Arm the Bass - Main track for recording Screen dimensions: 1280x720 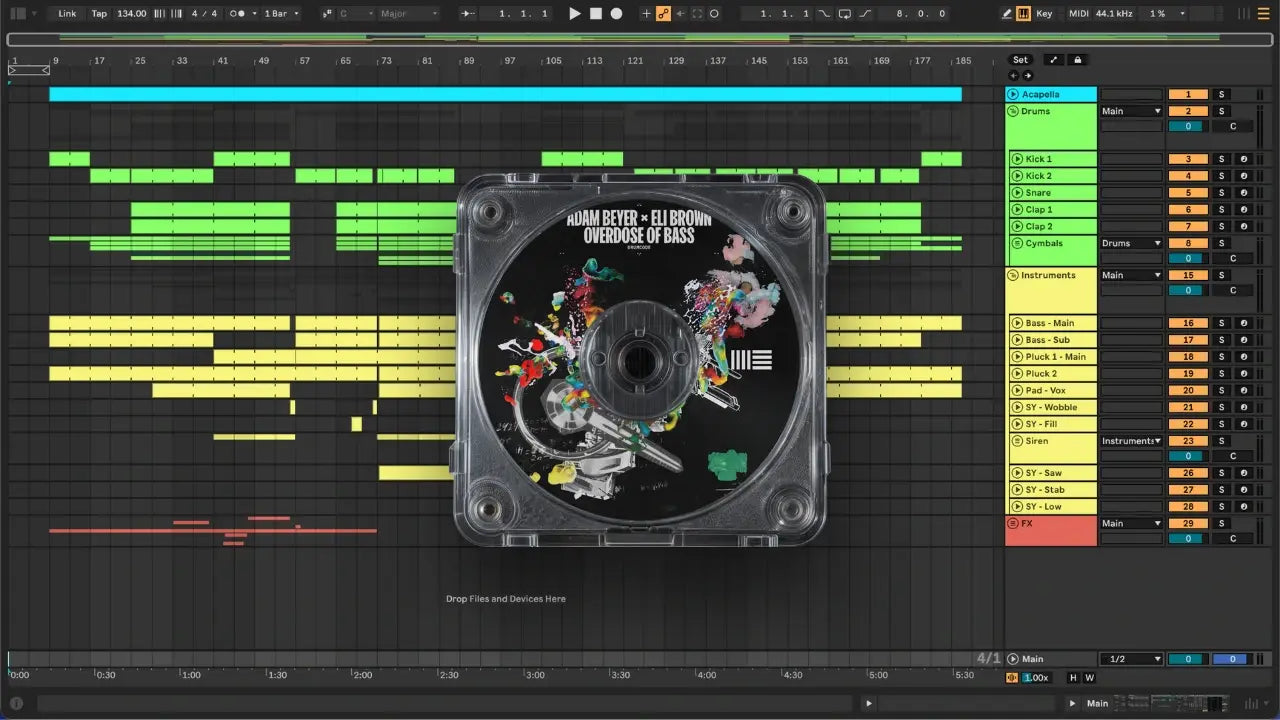[1244, 323]
